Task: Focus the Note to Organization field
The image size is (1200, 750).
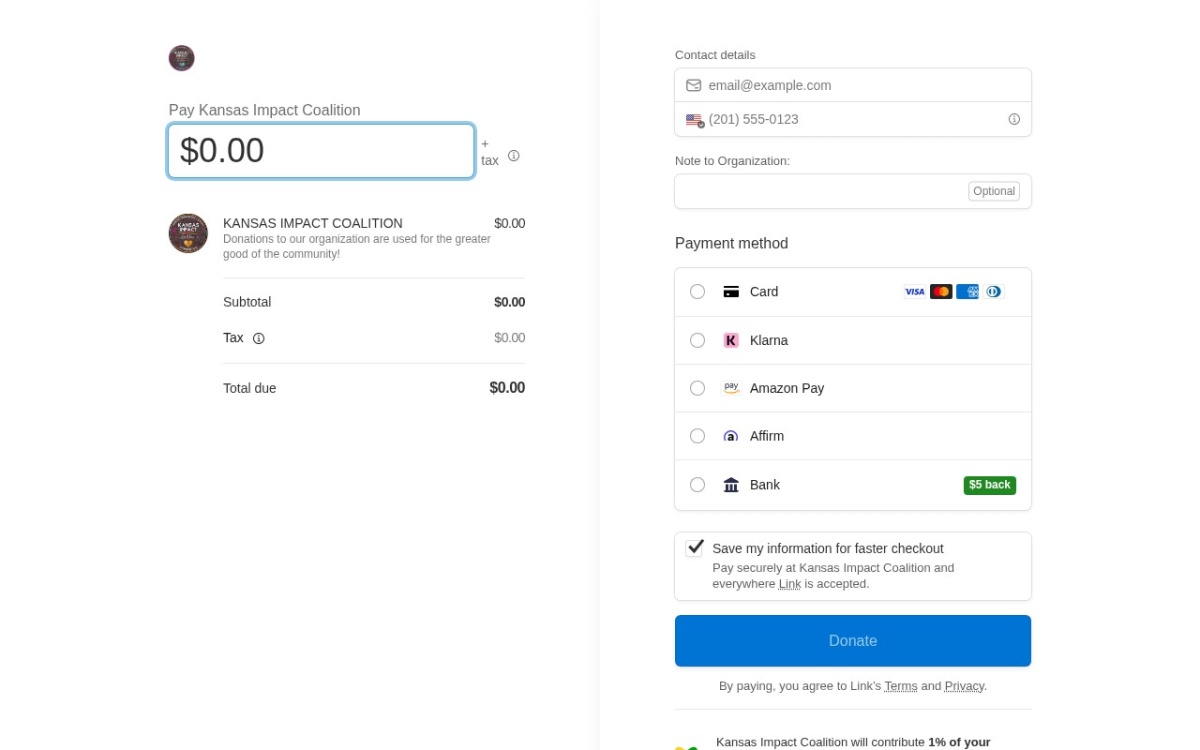Action: point(853,191)
